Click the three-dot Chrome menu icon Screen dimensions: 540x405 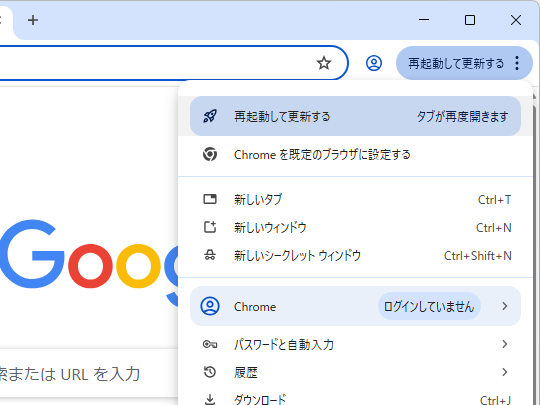(517, 63)
